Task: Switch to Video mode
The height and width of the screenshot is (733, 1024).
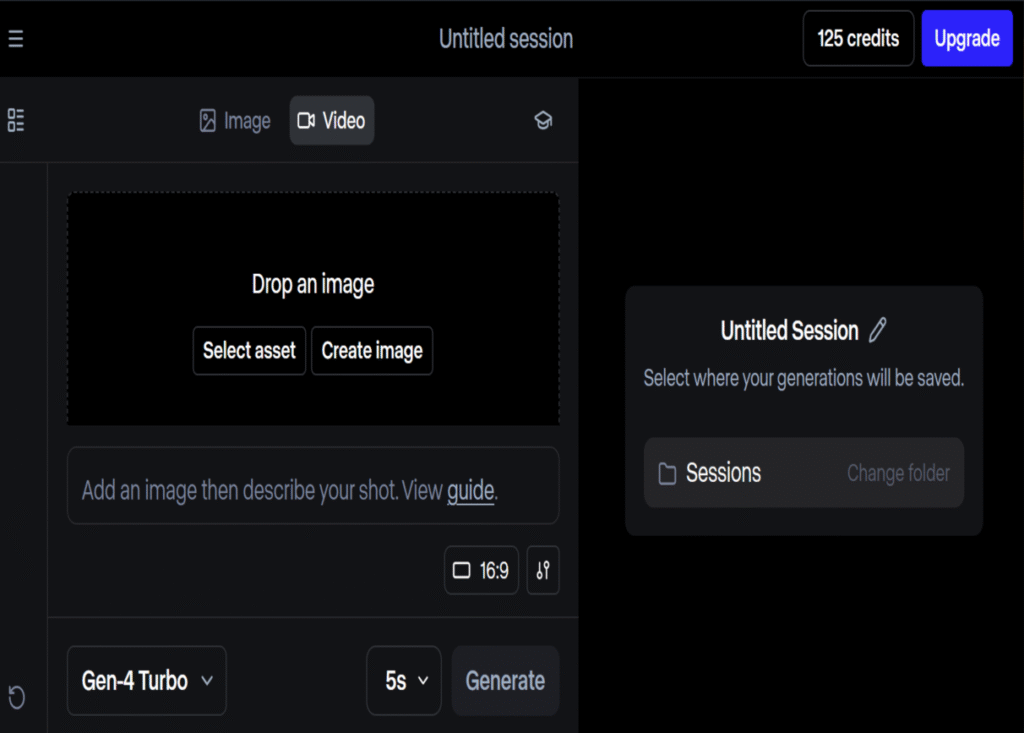Action: (x=332, y=121)
